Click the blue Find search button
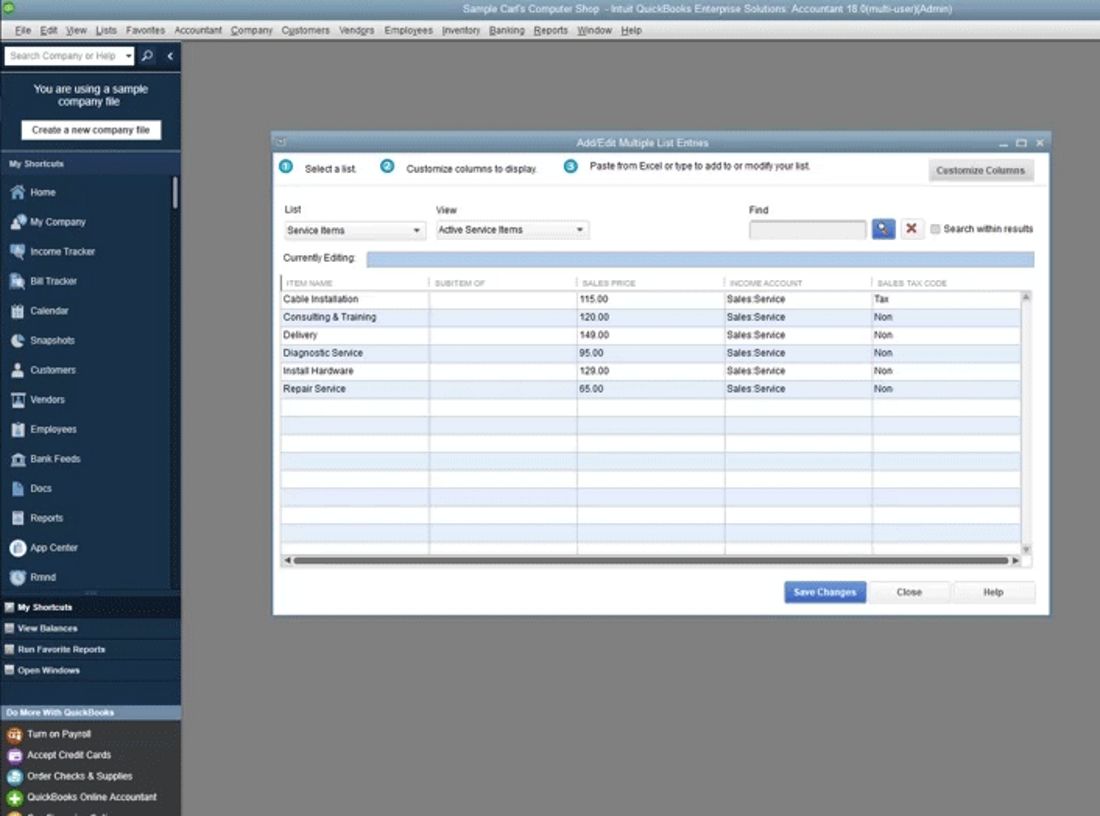The height and width of the screenshot is (816, 1100). [883, 229]
